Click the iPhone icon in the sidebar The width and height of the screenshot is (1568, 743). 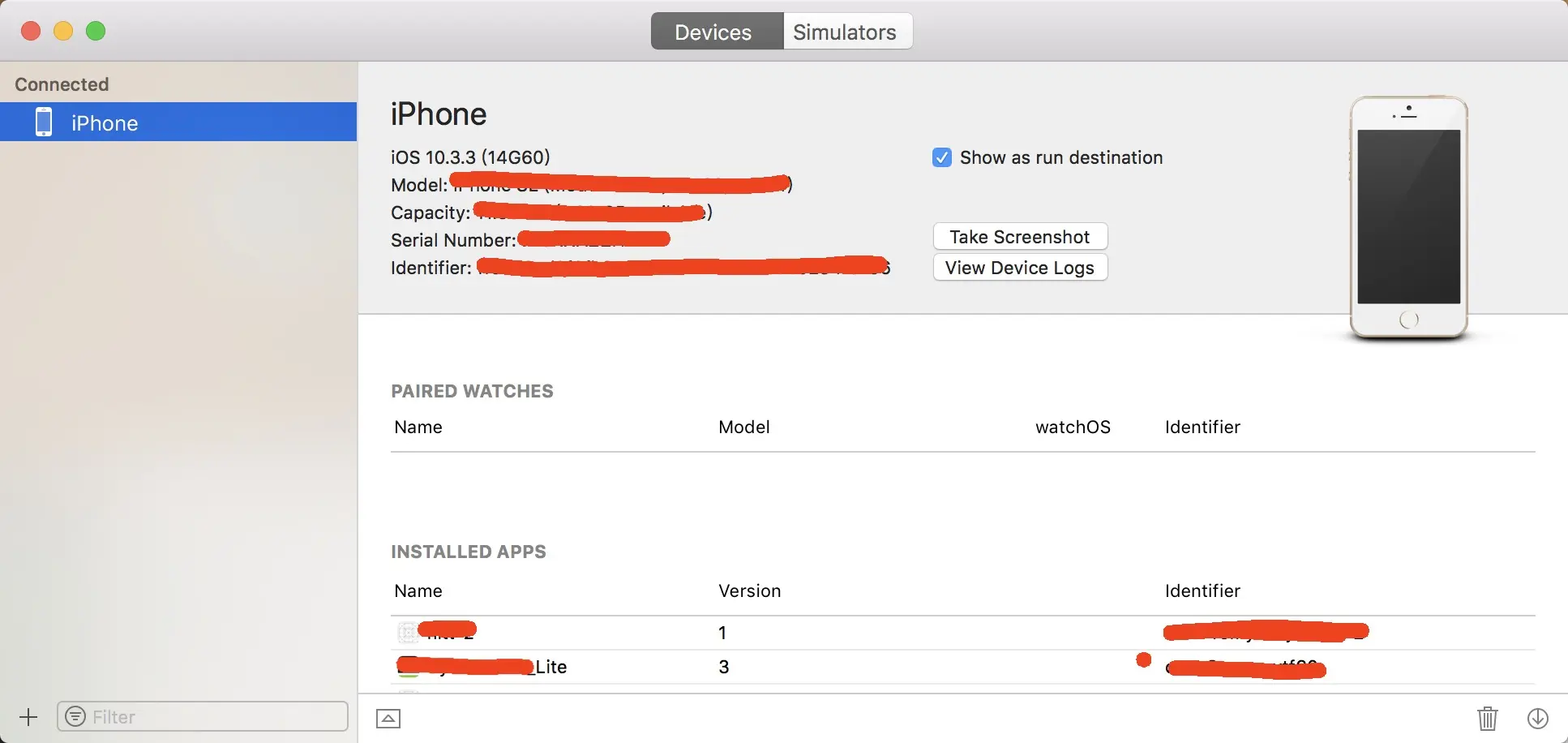44,122
